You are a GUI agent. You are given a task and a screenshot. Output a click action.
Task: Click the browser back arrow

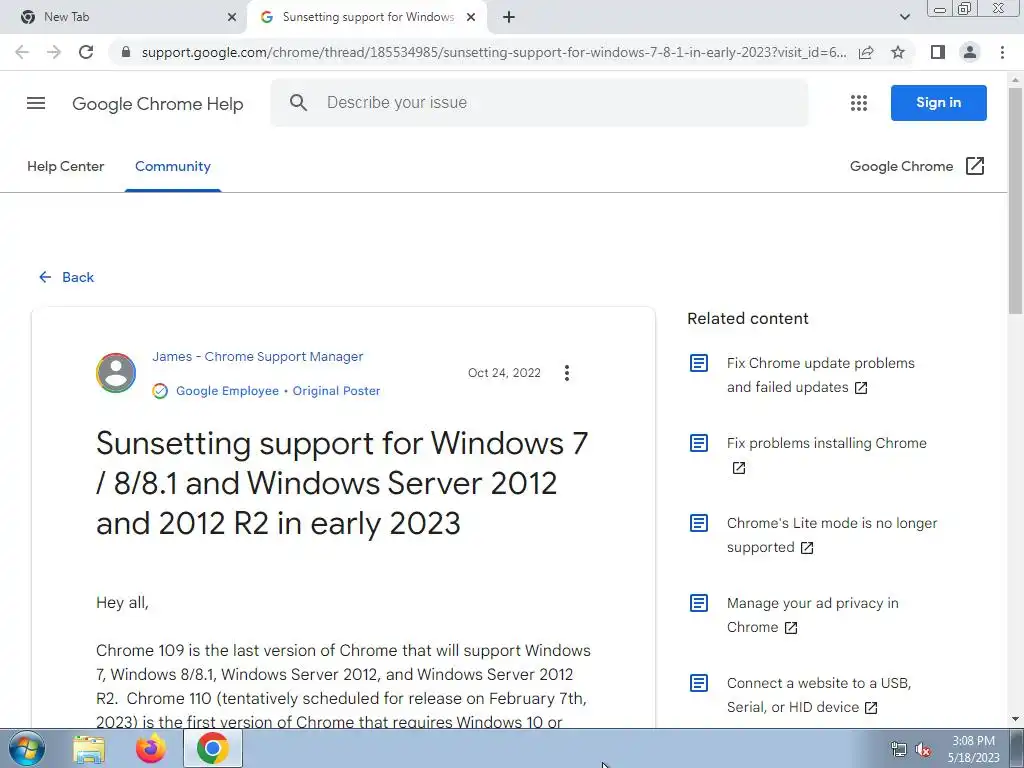click(x=22, y=52)
